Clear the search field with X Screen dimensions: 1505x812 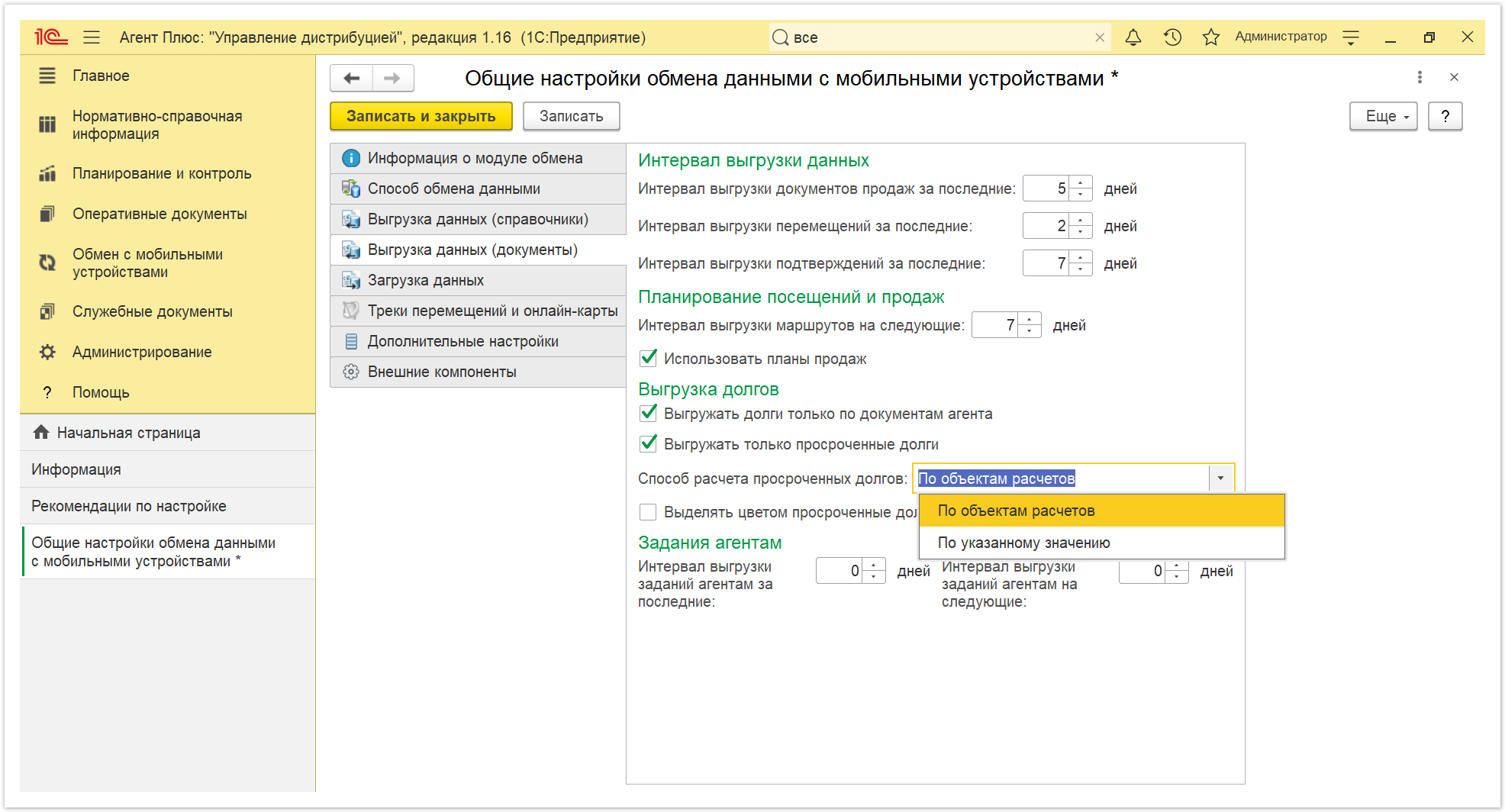tap(1100, 37)
